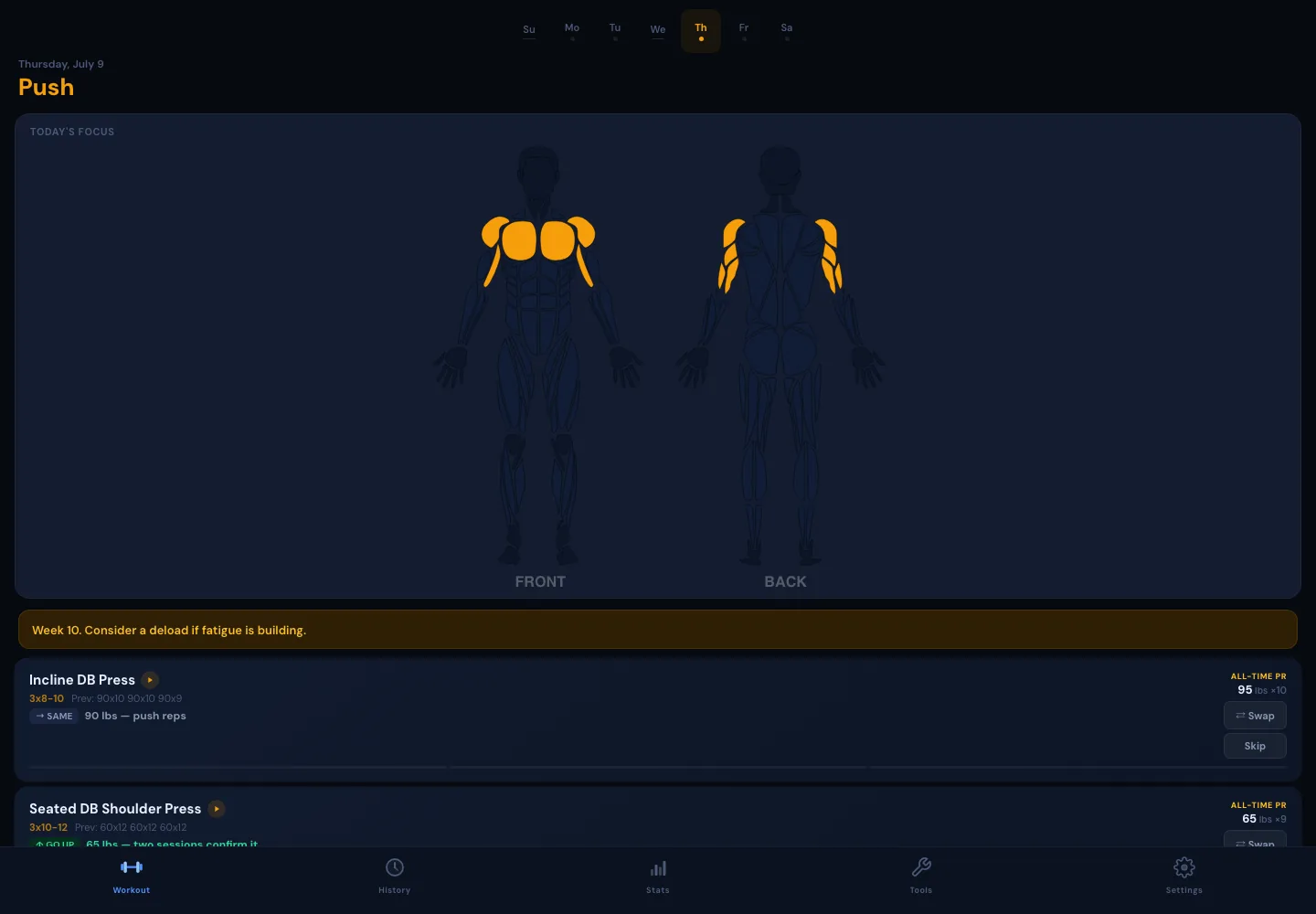Viewport: 1316px width, 914px height.
Task: Click the FRONT body muscle diagram
Action: [539, 356]
